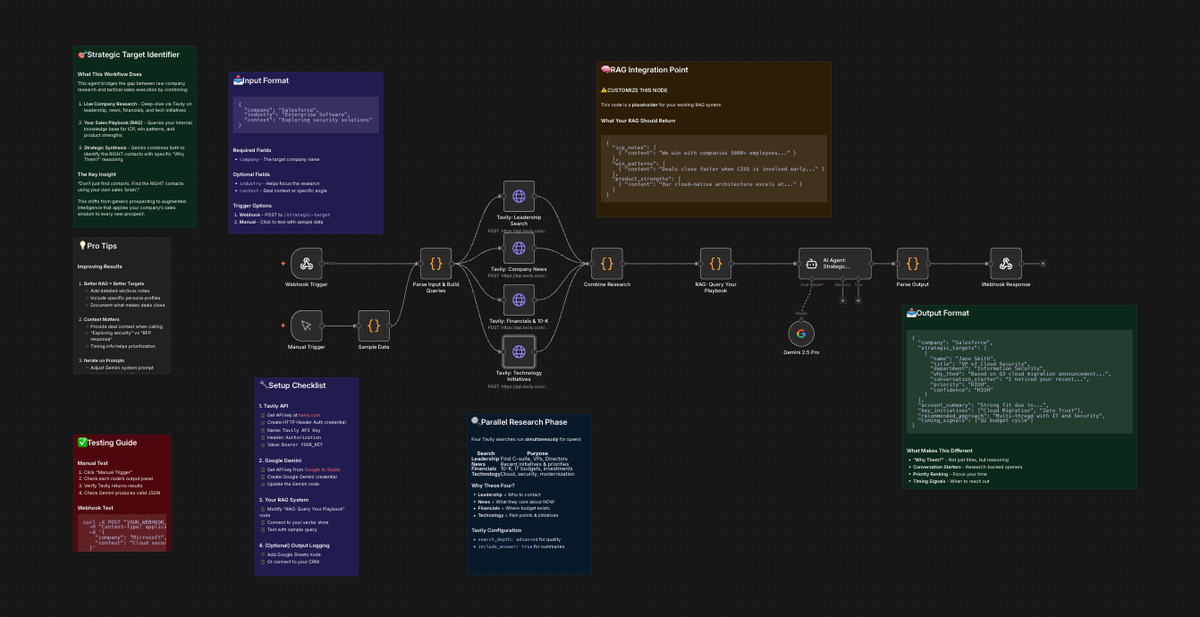Click the Google AI Studio link

(x=323, y=470)
